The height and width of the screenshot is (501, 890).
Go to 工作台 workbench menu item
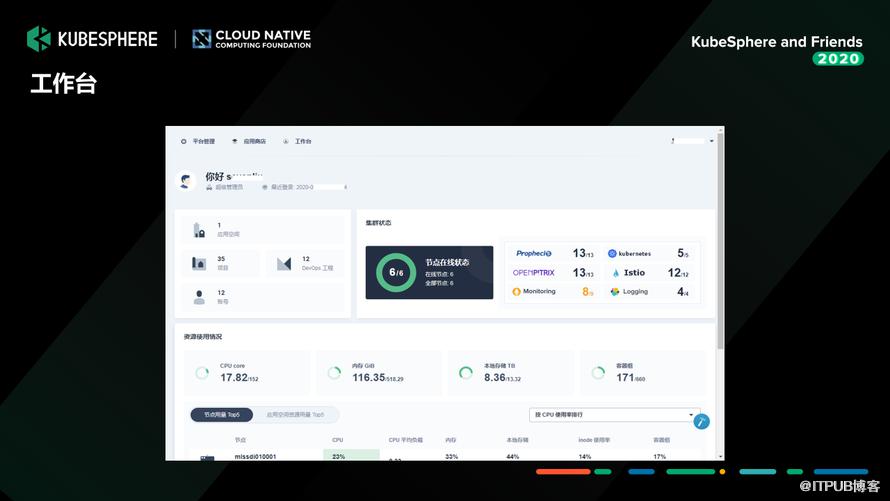click(303, 141)
